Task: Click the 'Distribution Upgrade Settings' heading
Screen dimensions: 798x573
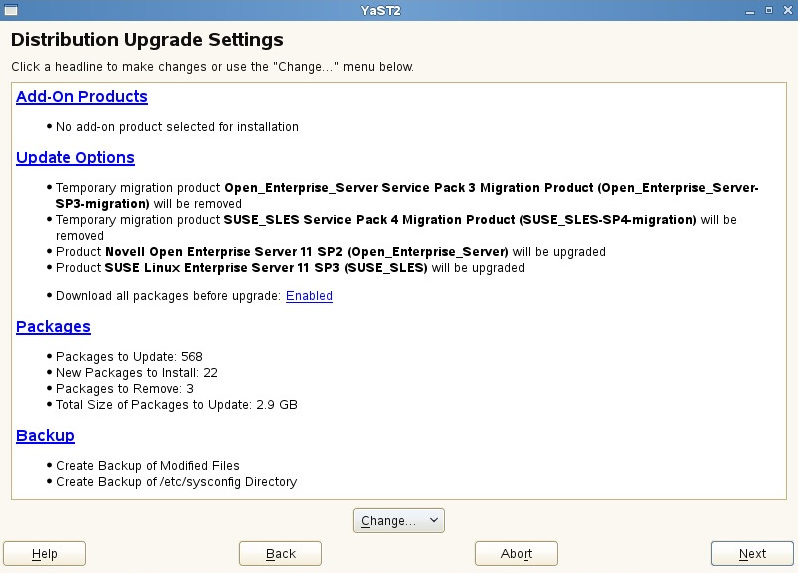Action: click(147, 41)
